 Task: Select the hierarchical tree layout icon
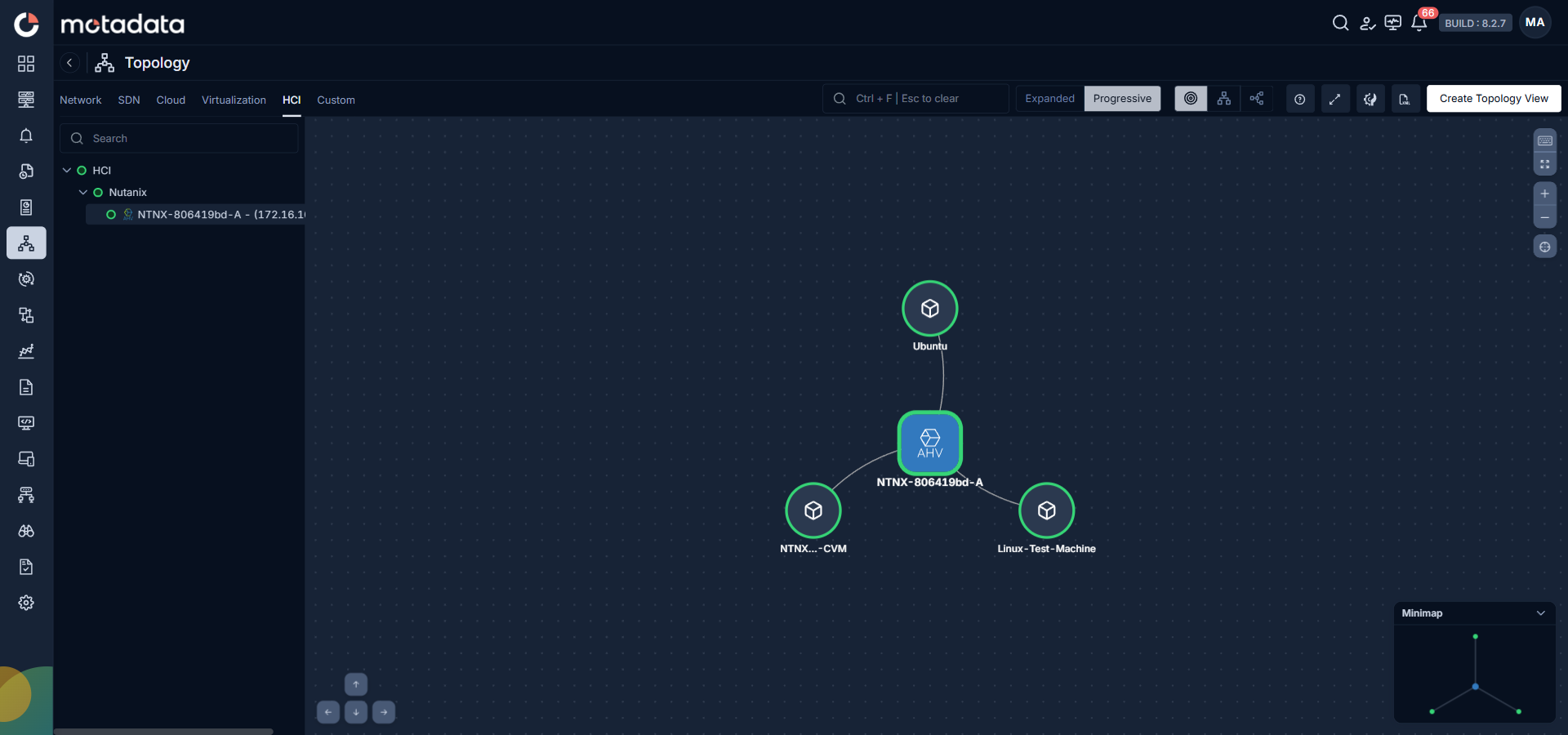(1223, 99)
